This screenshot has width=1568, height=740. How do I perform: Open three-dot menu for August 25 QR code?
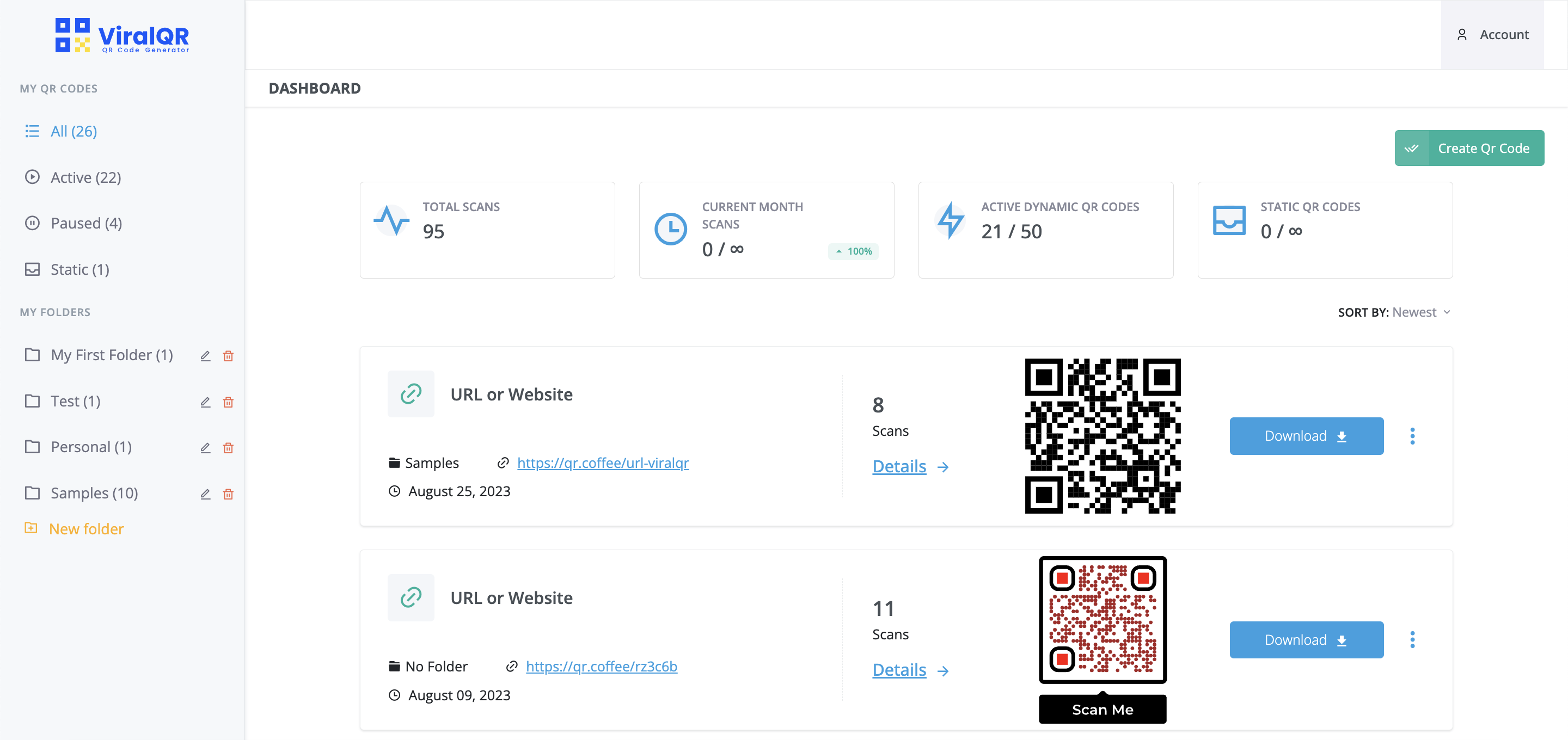(x=1412, y=436)
